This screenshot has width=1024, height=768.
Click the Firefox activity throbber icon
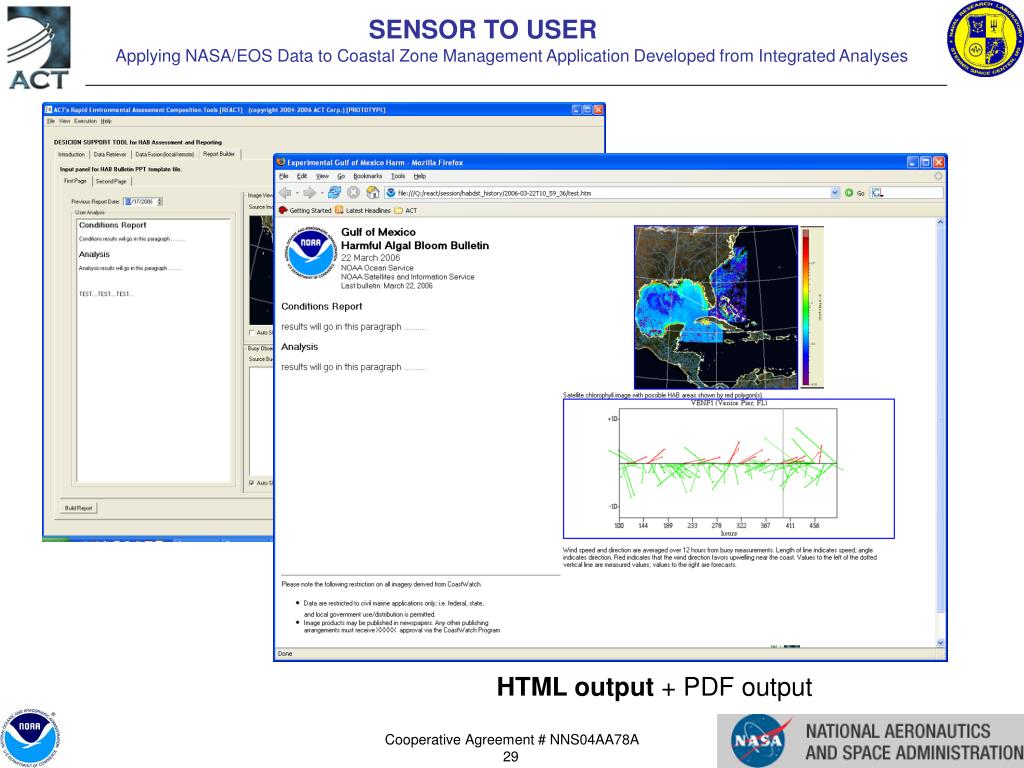click(938, 176)
